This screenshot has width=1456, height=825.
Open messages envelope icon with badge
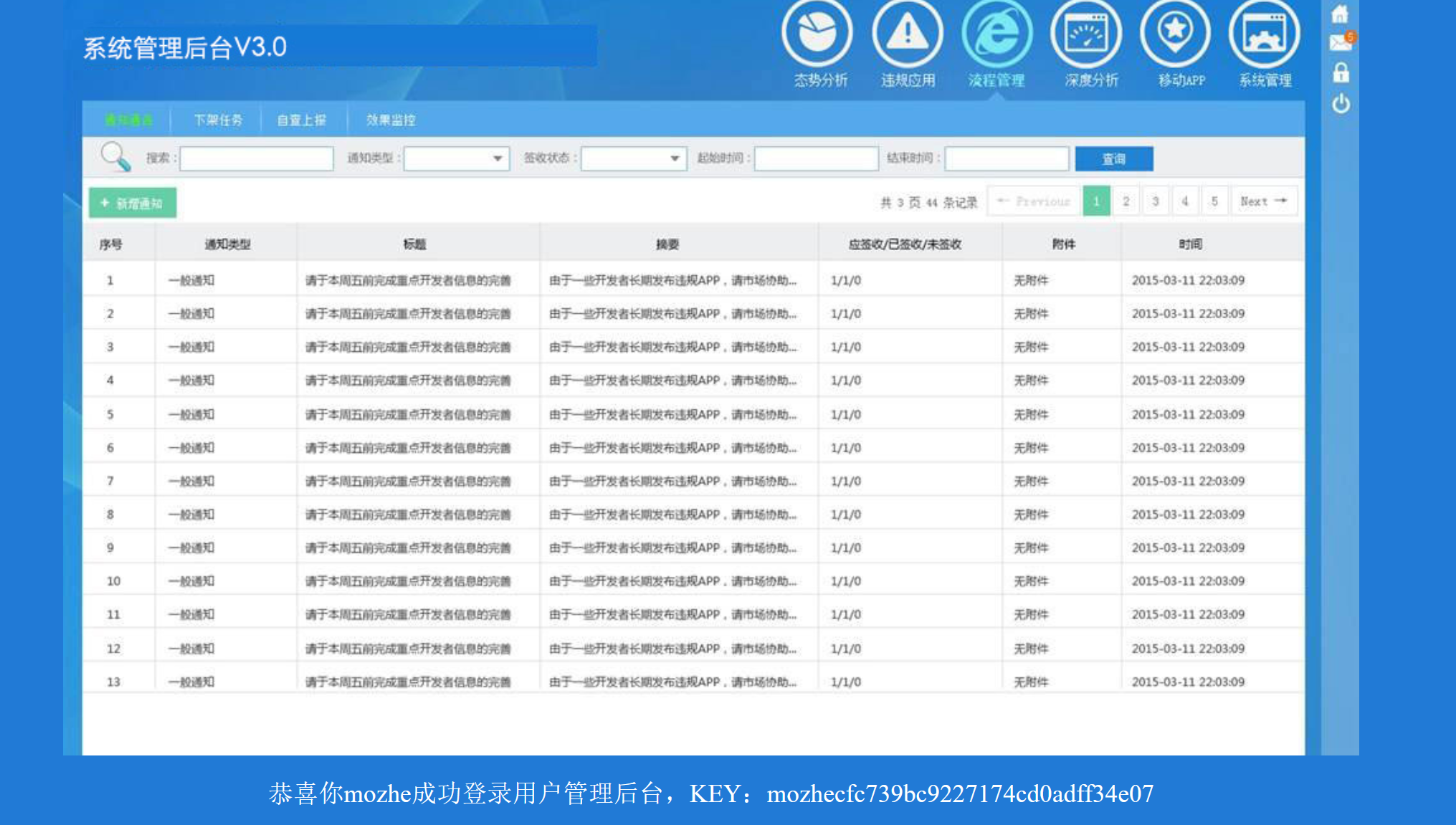(x=1341, y=42)
